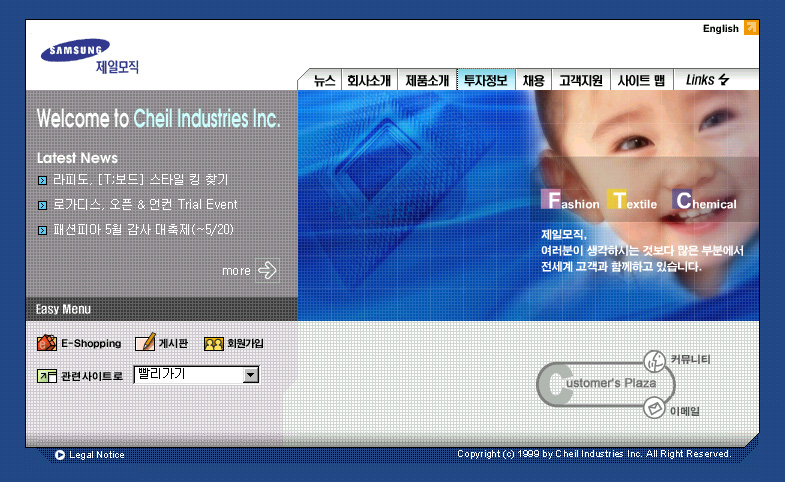The image size is (785, 482).
Task: Open the 사이트 맵 tab
Action: tap(641, 80)
